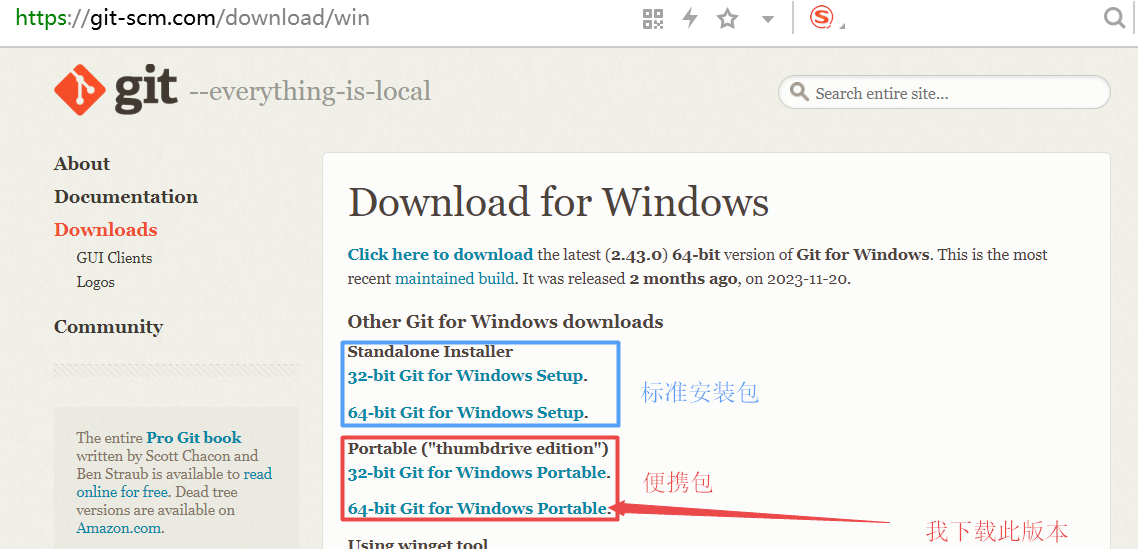The height and width of the screenshot is (549, 1138).
Task: Click the 'Portable ("thumbdrive edition")' label
Action: [478, 449]
